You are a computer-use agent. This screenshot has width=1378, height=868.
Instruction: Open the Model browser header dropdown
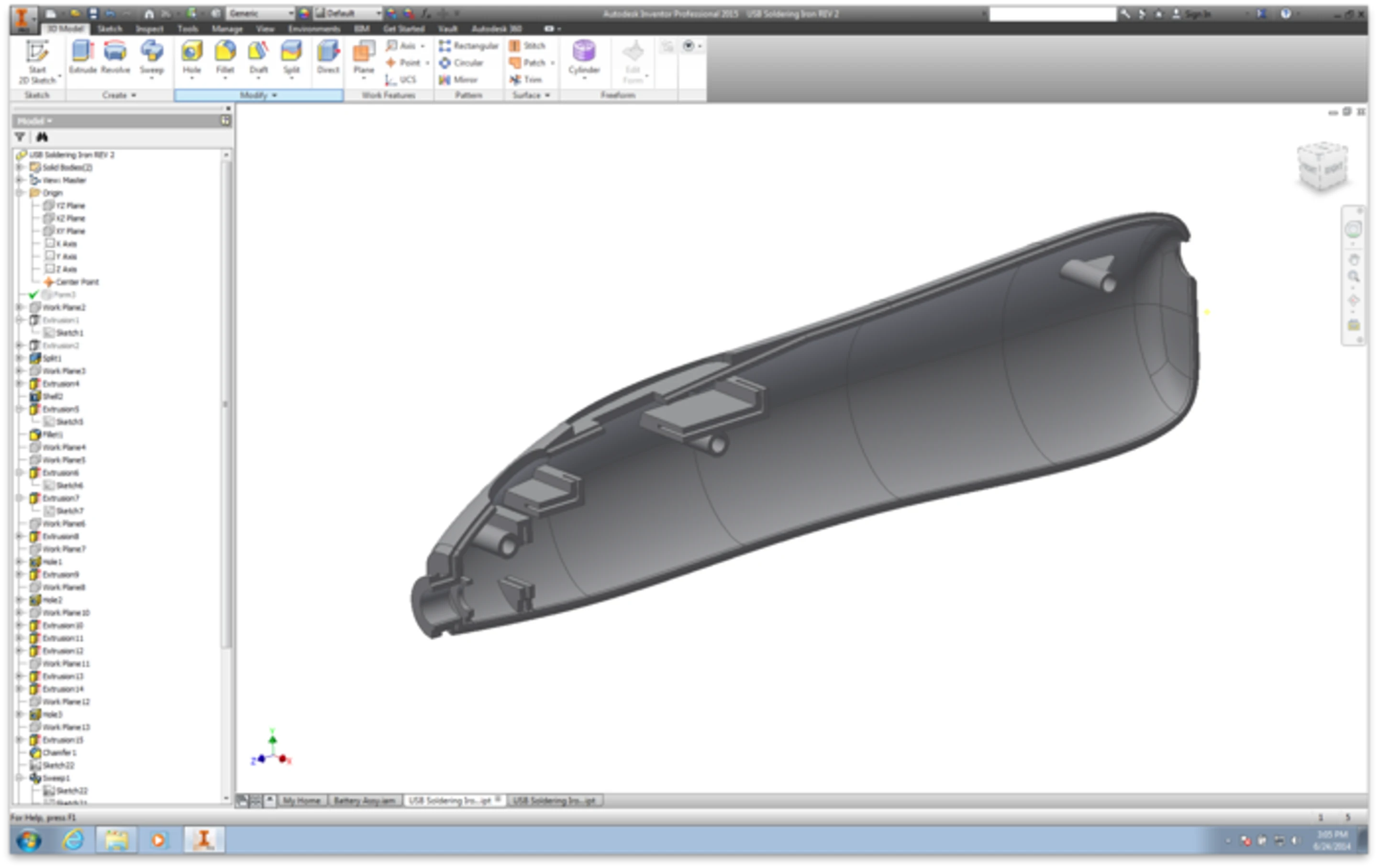pos(34,121)
